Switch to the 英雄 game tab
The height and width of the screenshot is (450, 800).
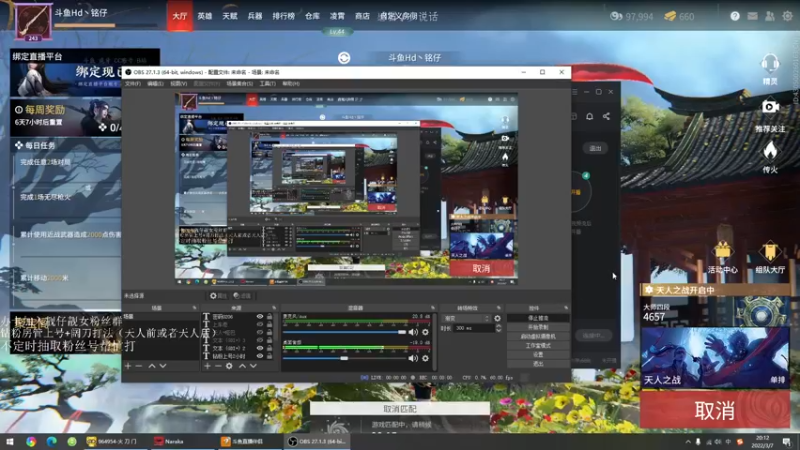coord(205,16)
